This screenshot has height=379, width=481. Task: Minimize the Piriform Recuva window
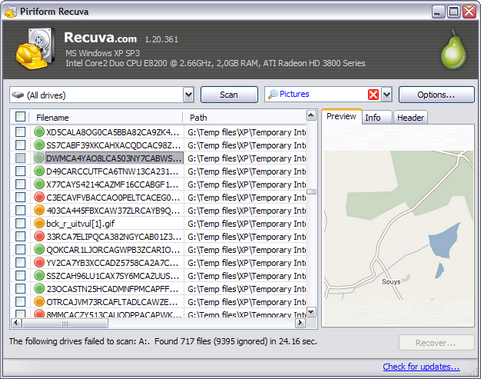438,12
